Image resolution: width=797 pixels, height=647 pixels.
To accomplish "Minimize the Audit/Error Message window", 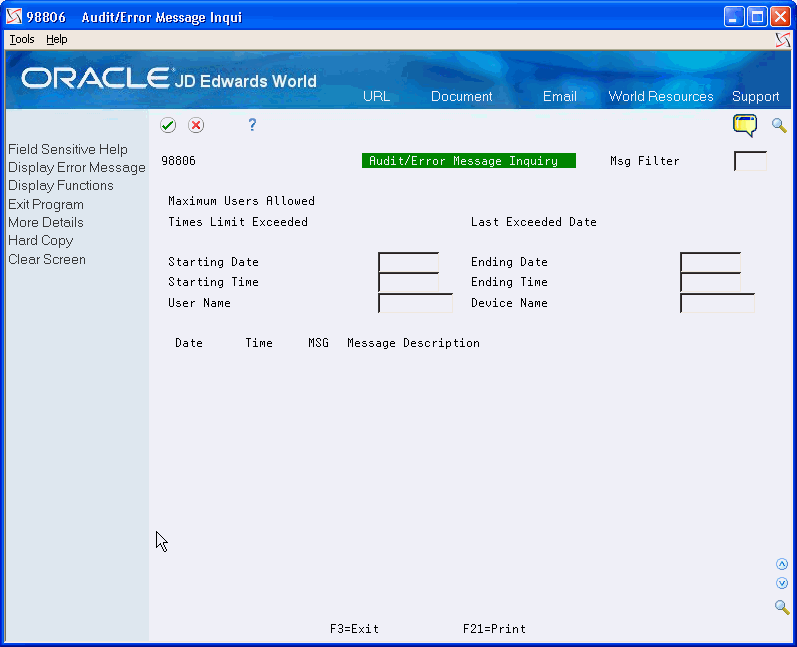I will tap(733, 17).
